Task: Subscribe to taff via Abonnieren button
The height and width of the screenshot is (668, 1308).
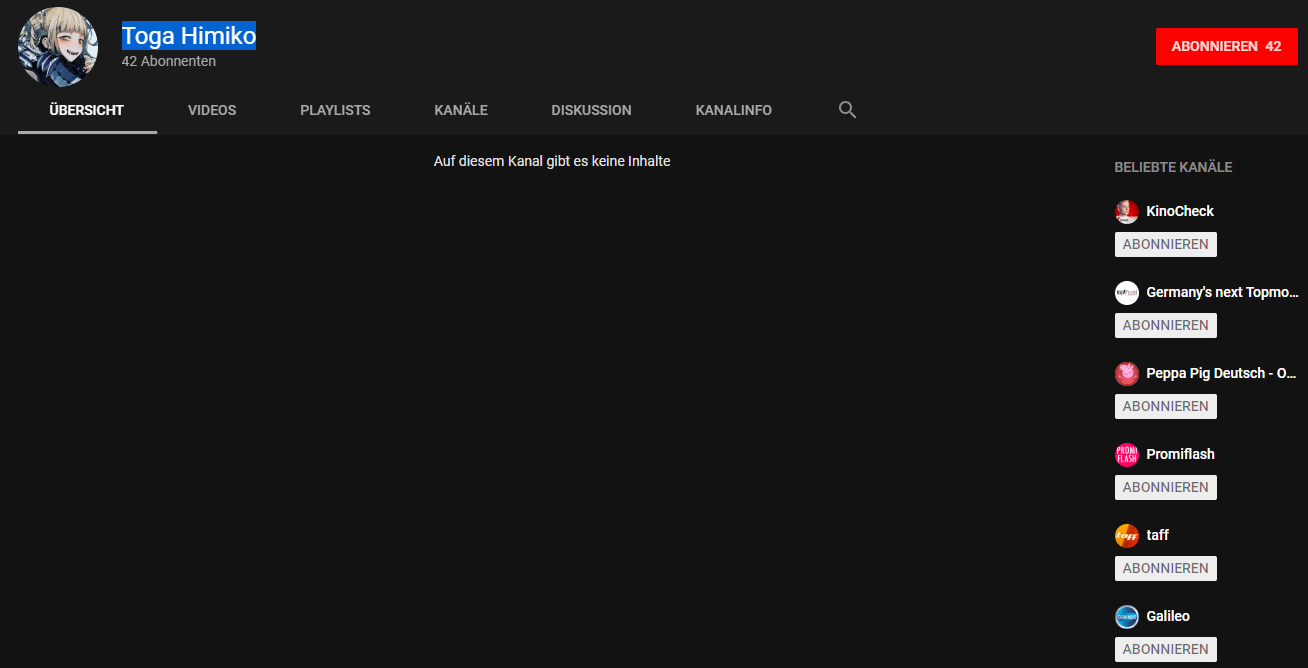Action: coord(1166,568)
